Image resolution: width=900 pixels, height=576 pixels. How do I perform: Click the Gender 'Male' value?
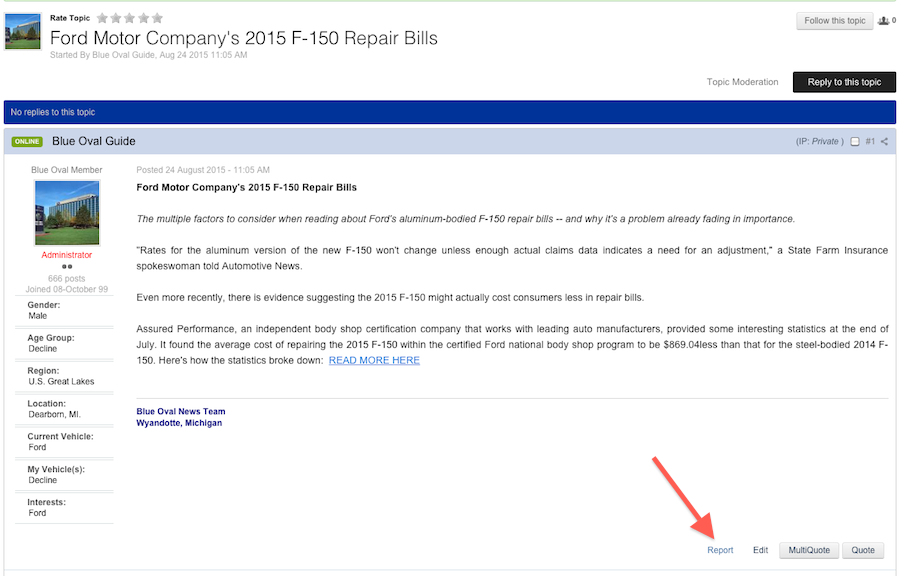(38, 316)
